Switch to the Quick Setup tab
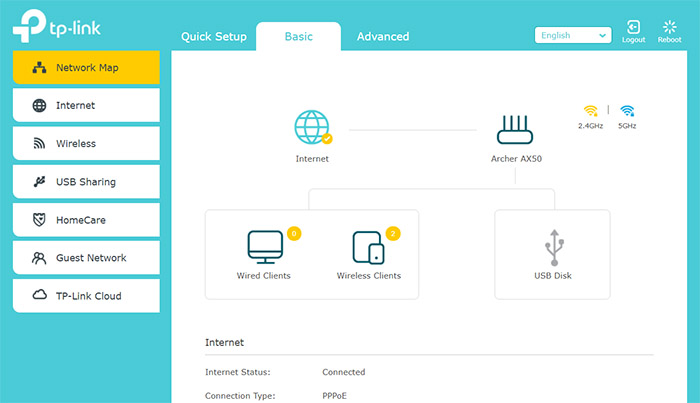This screenshot has width=700, height=403. [x=214, y=37]
